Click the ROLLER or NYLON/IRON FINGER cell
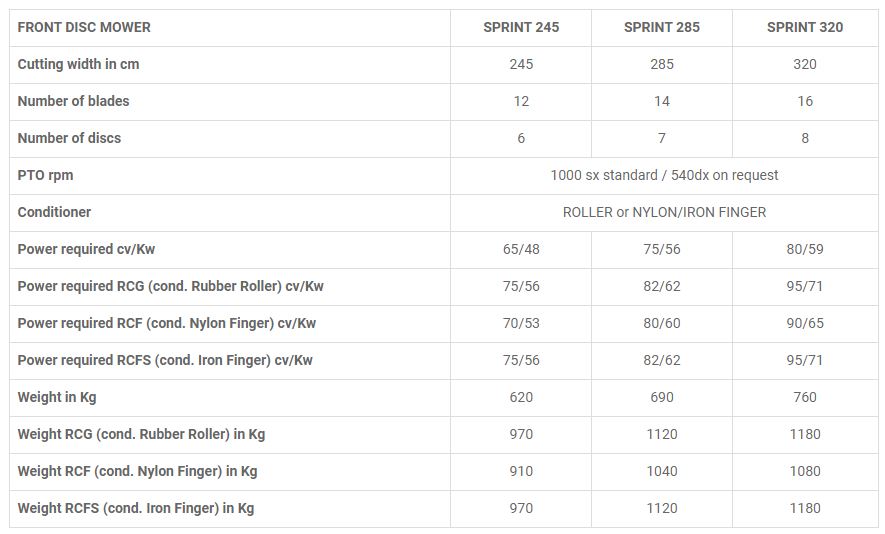The height and width of the screenshot is (534, 885). pyautogui.click(x=664, y=212)
